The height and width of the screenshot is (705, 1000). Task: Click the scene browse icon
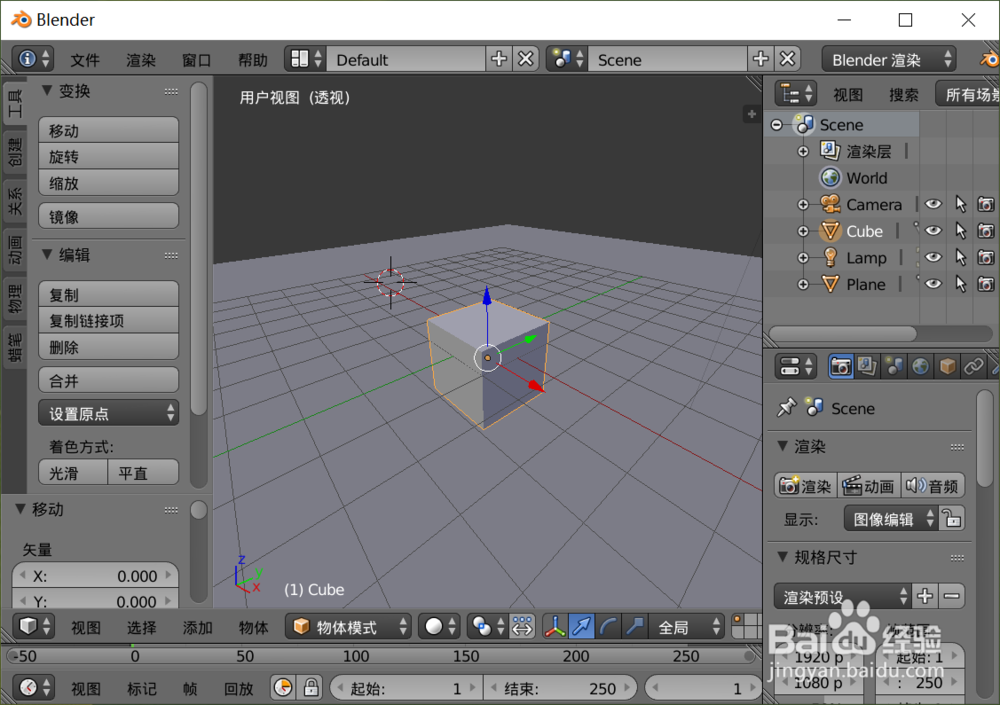point(567,59)
